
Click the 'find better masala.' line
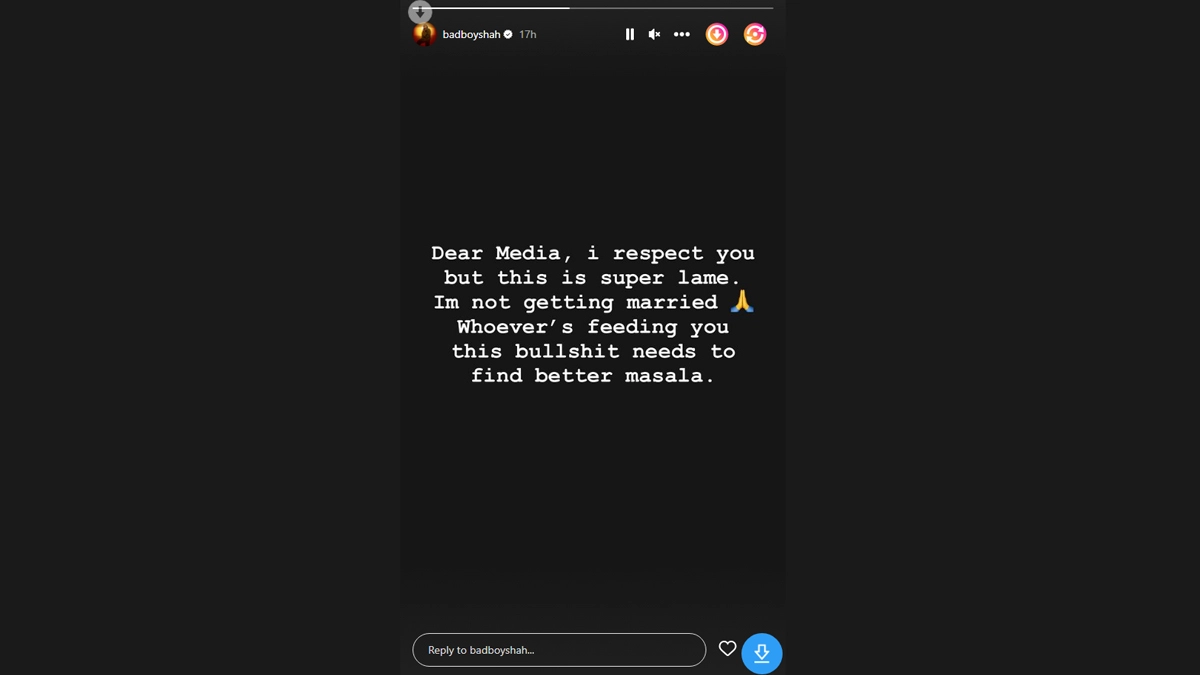pyautogui.click(x=593, y=376)
